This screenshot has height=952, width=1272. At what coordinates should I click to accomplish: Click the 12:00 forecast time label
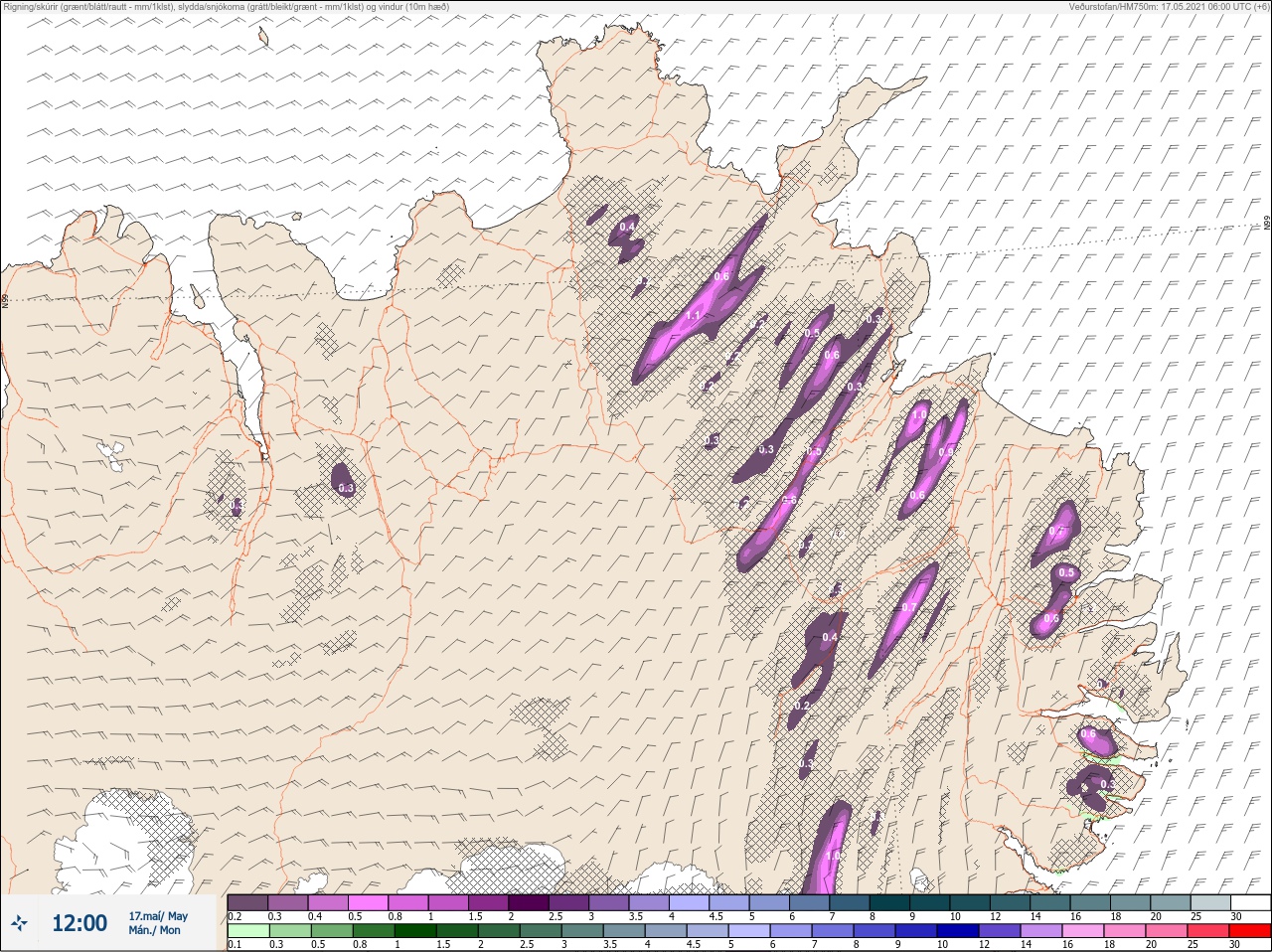tap(79, 923)
